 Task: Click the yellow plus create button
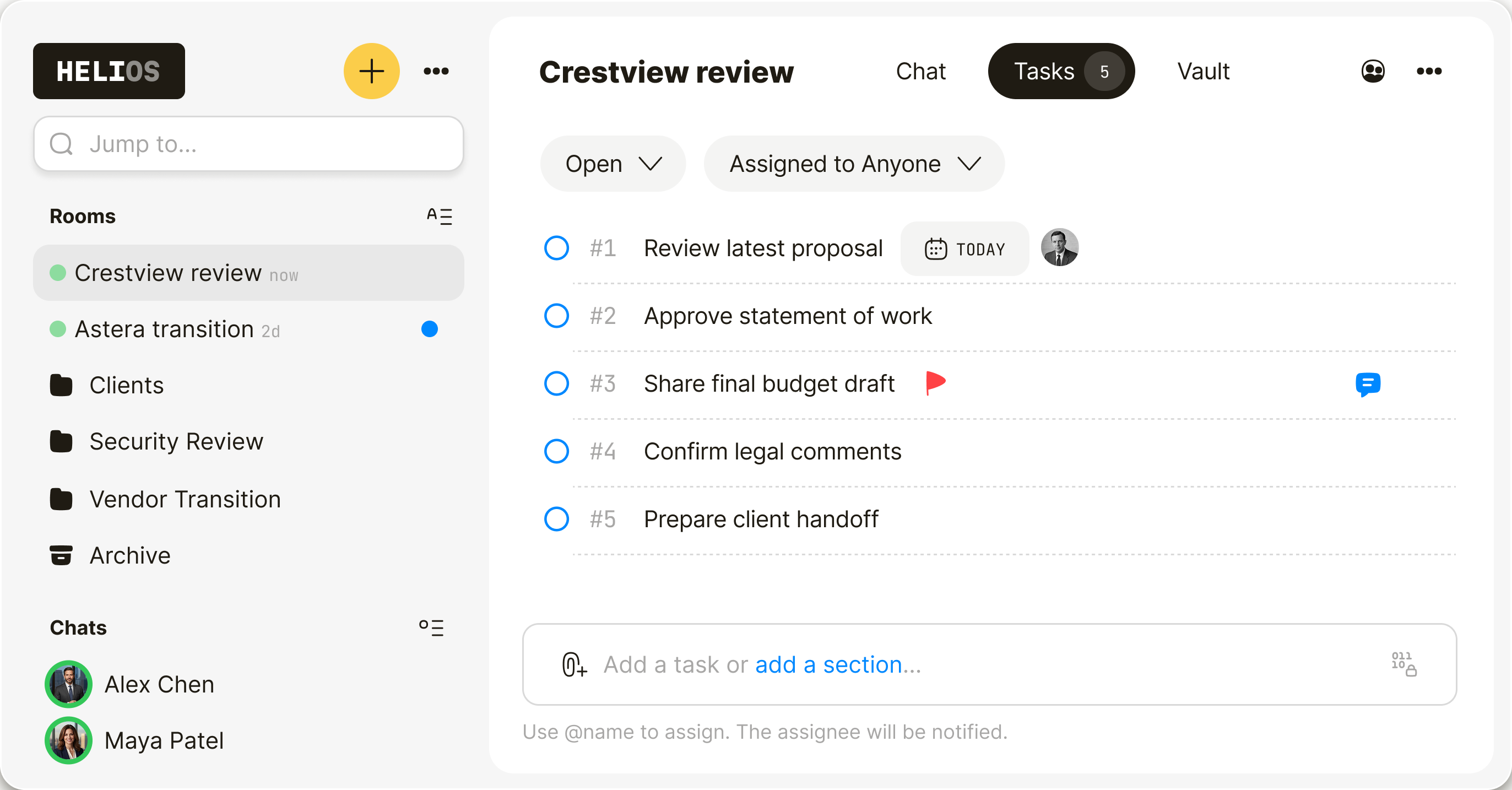[371, 71]
